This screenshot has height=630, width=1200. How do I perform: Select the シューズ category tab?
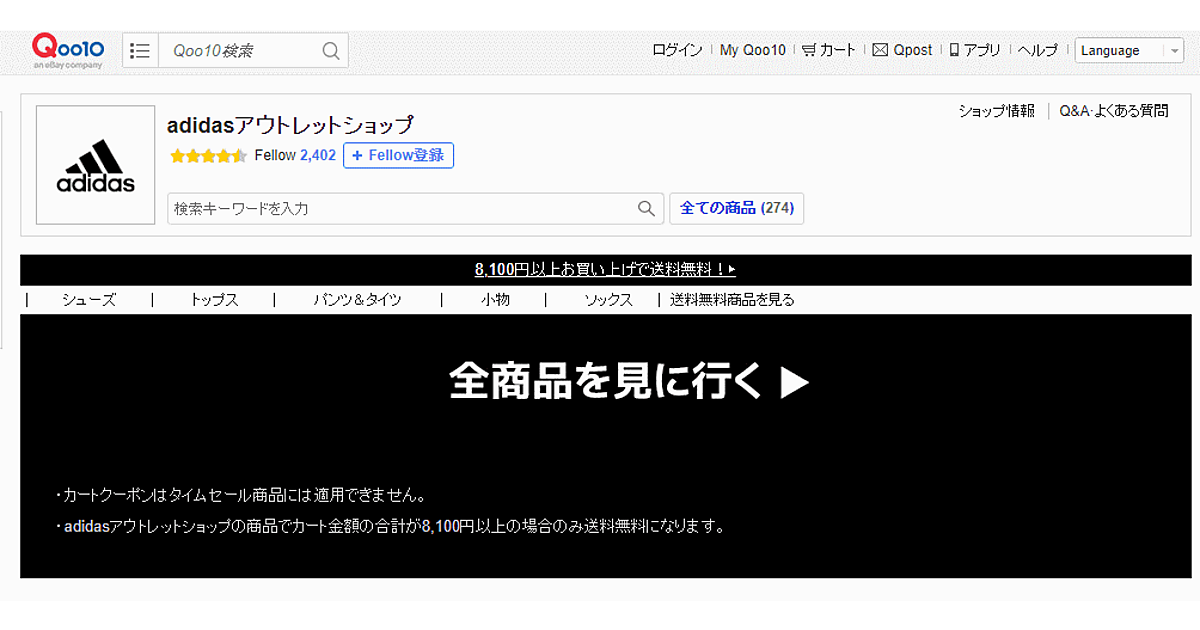89,300
